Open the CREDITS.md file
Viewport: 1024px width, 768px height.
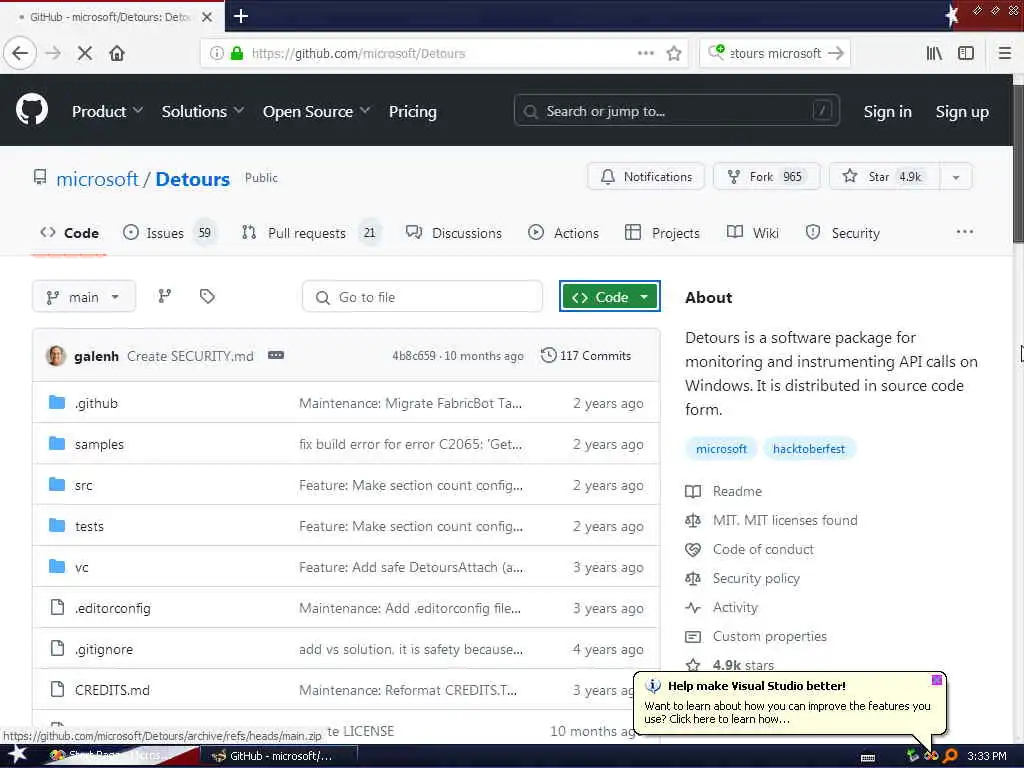point(112,690)
